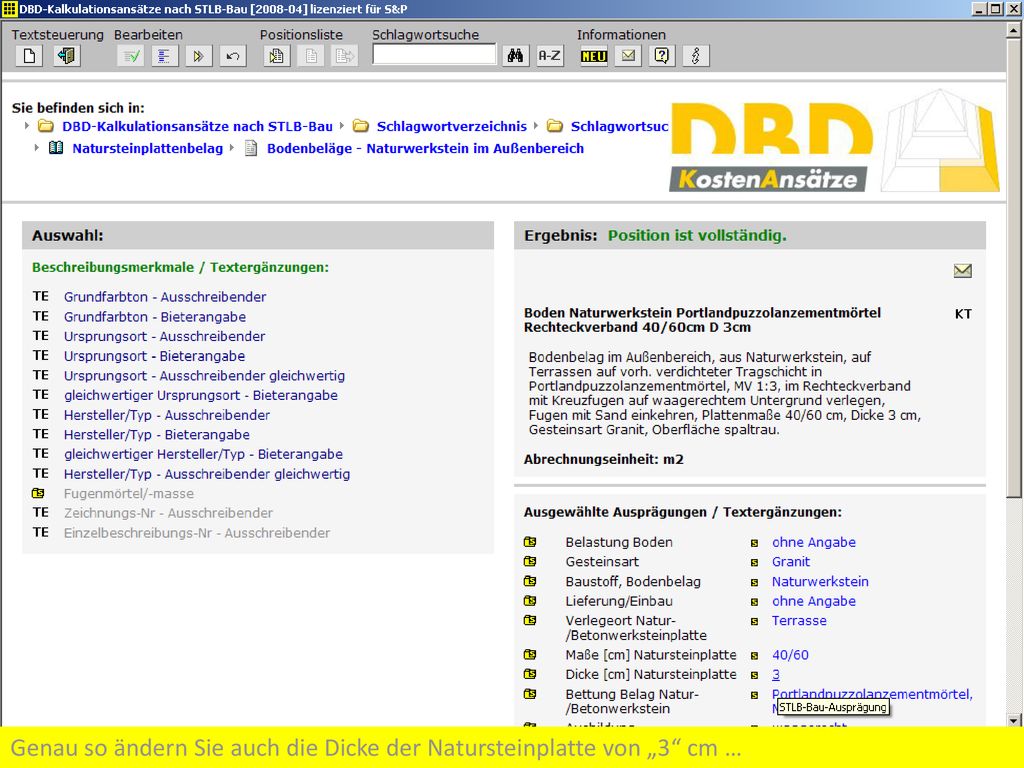Click the small s icon before Granit
1024x768 pixels.
(x=754, y=562)
